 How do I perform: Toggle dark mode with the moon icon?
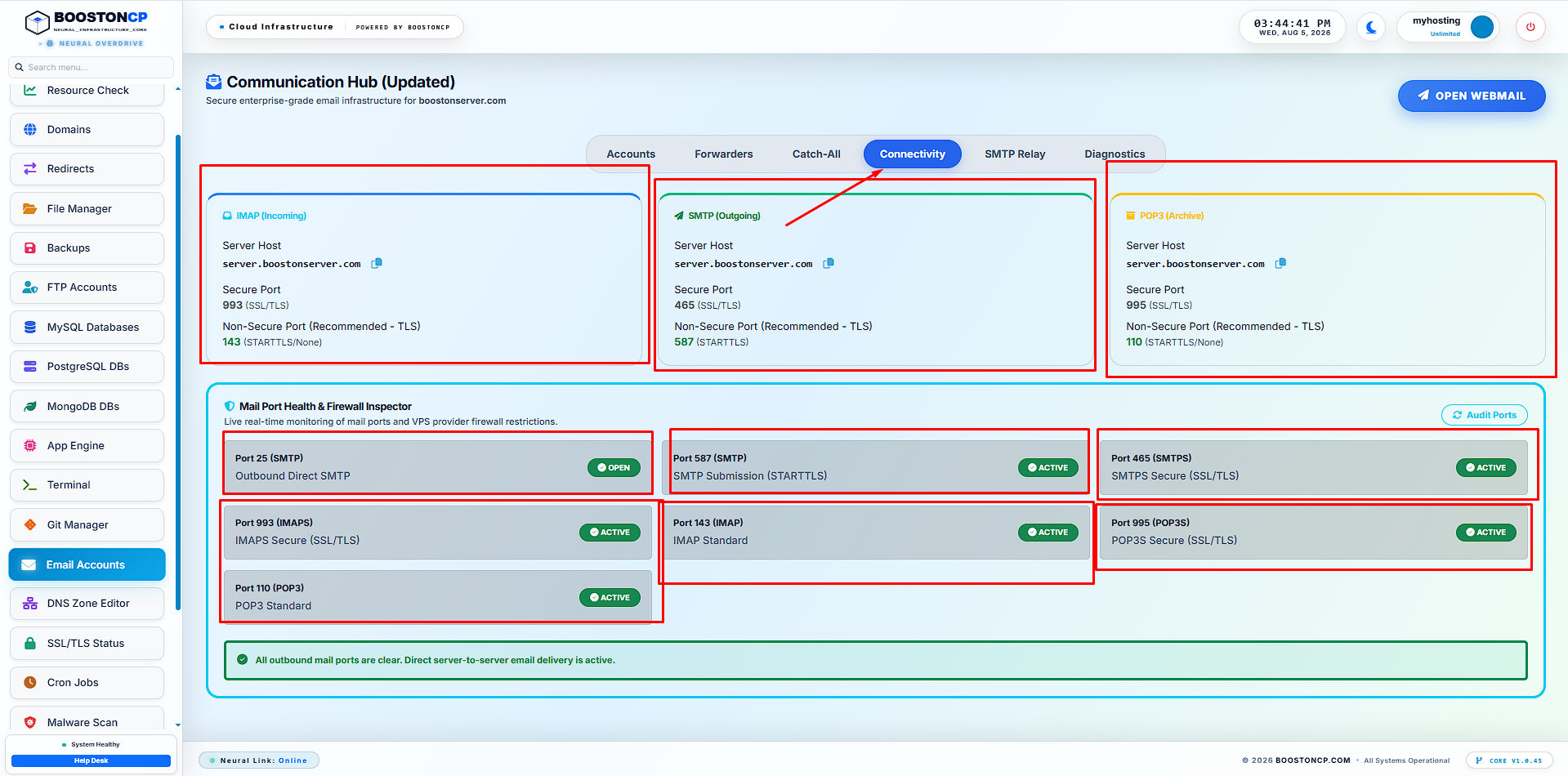[x=1371, y=27]
